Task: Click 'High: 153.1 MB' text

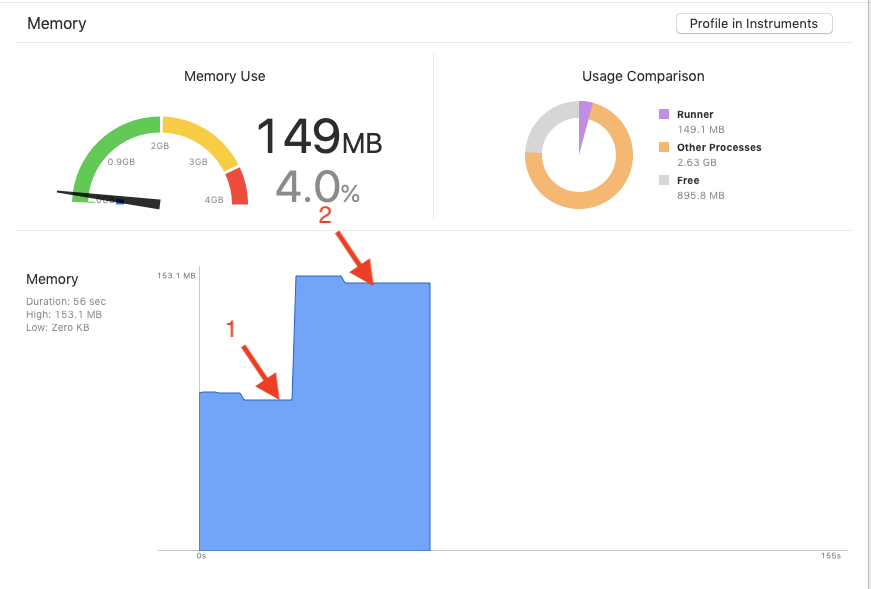Action: click(x=64, y=315)
